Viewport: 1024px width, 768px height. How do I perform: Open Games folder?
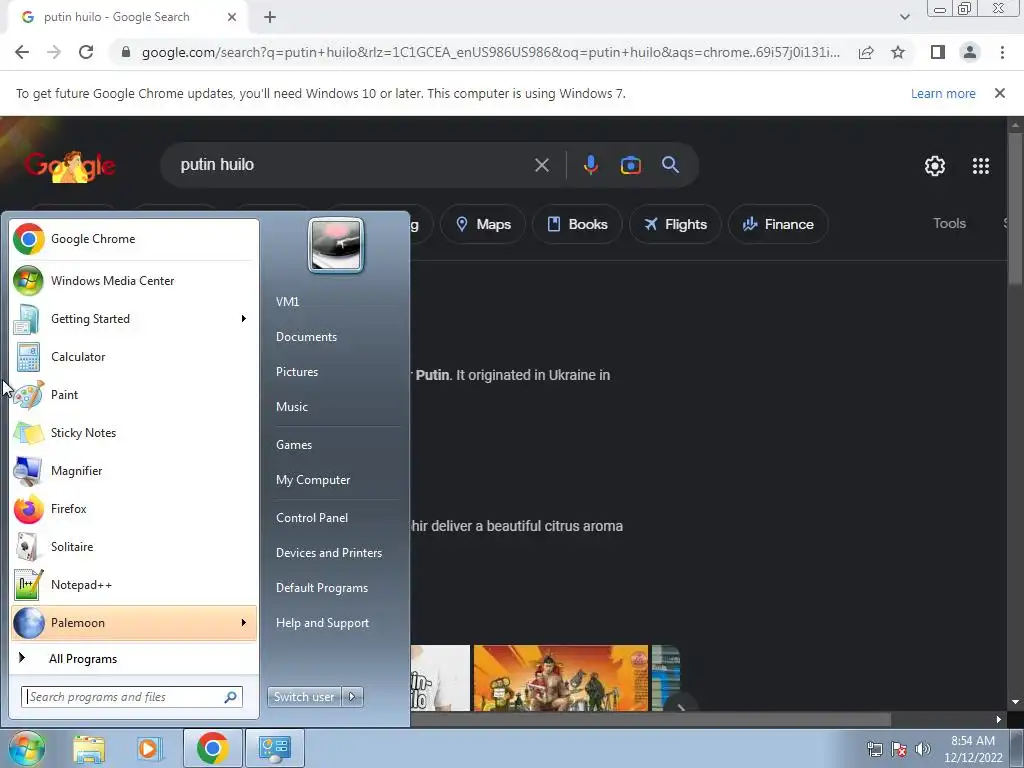pos(294,445)
